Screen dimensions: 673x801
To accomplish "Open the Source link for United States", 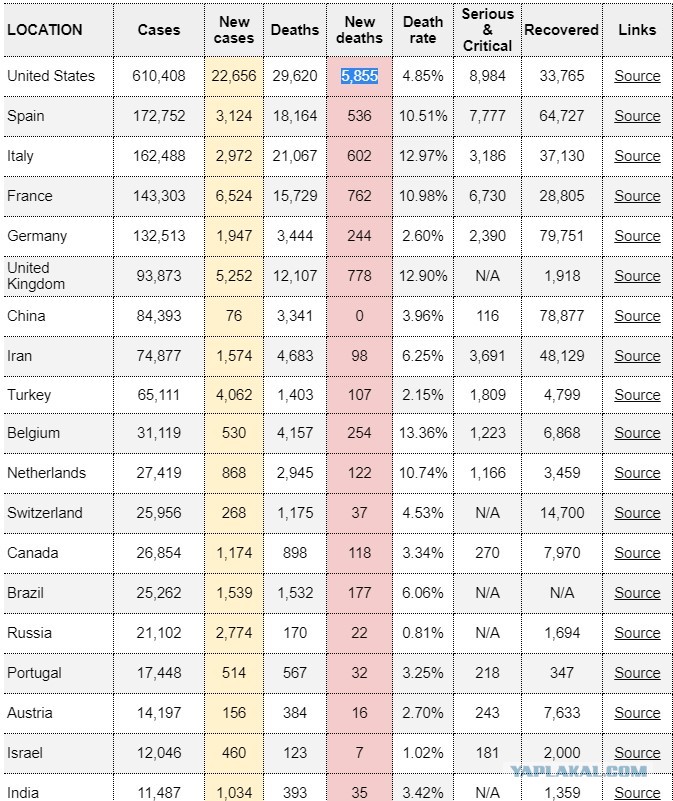I will pyautogui.click(x=637, y=76).
